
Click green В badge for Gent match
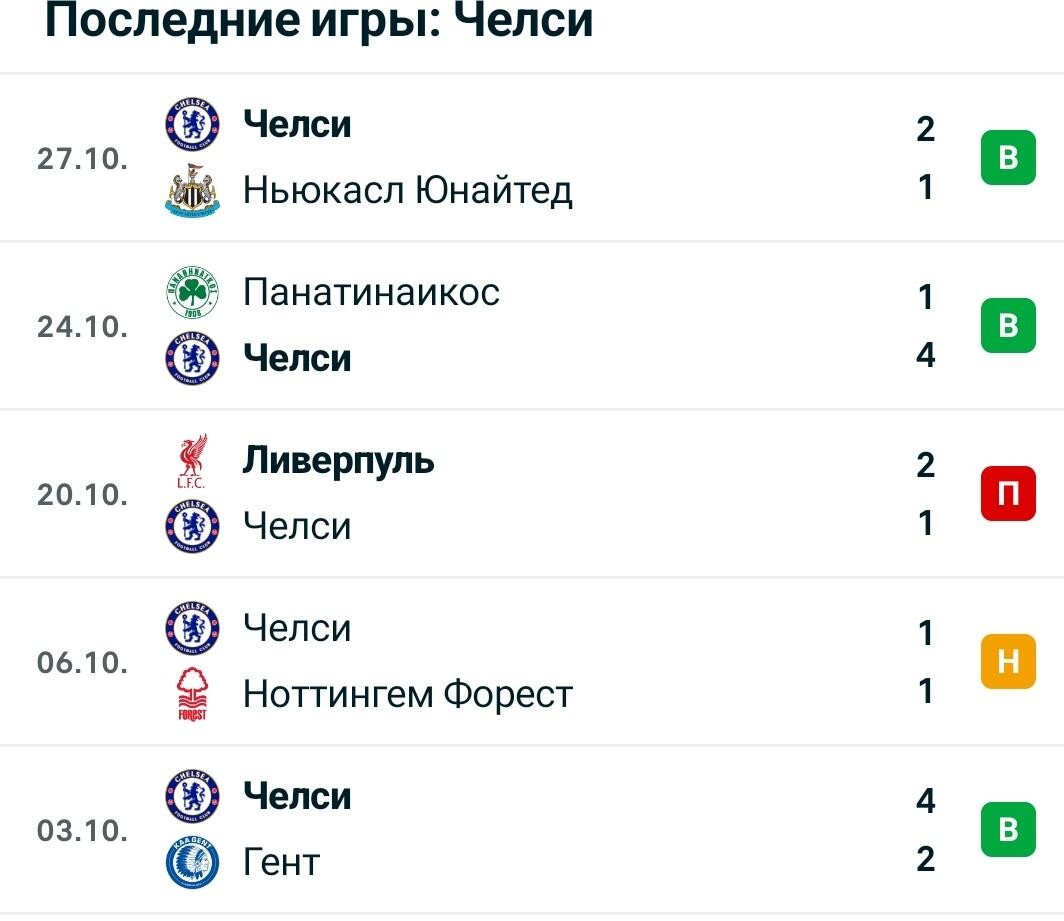1008,829
